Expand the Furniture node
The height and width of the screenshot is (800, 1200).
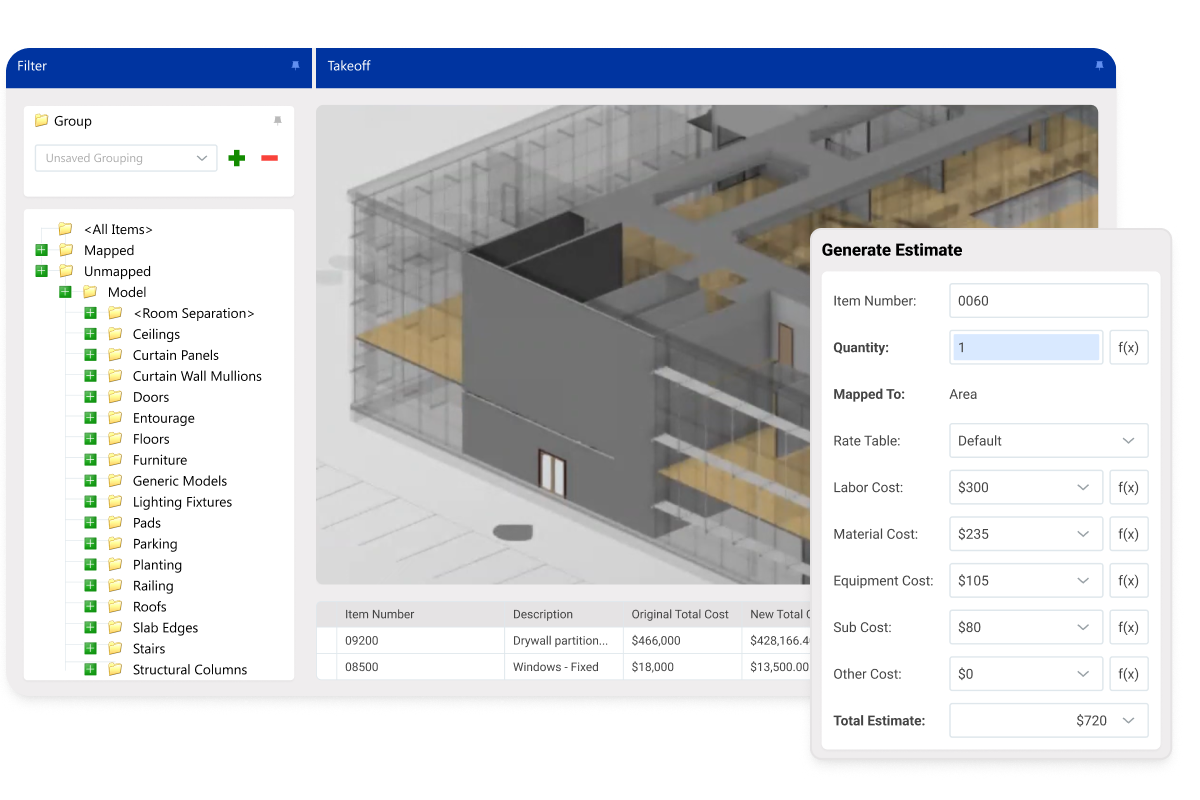(90, 460)
